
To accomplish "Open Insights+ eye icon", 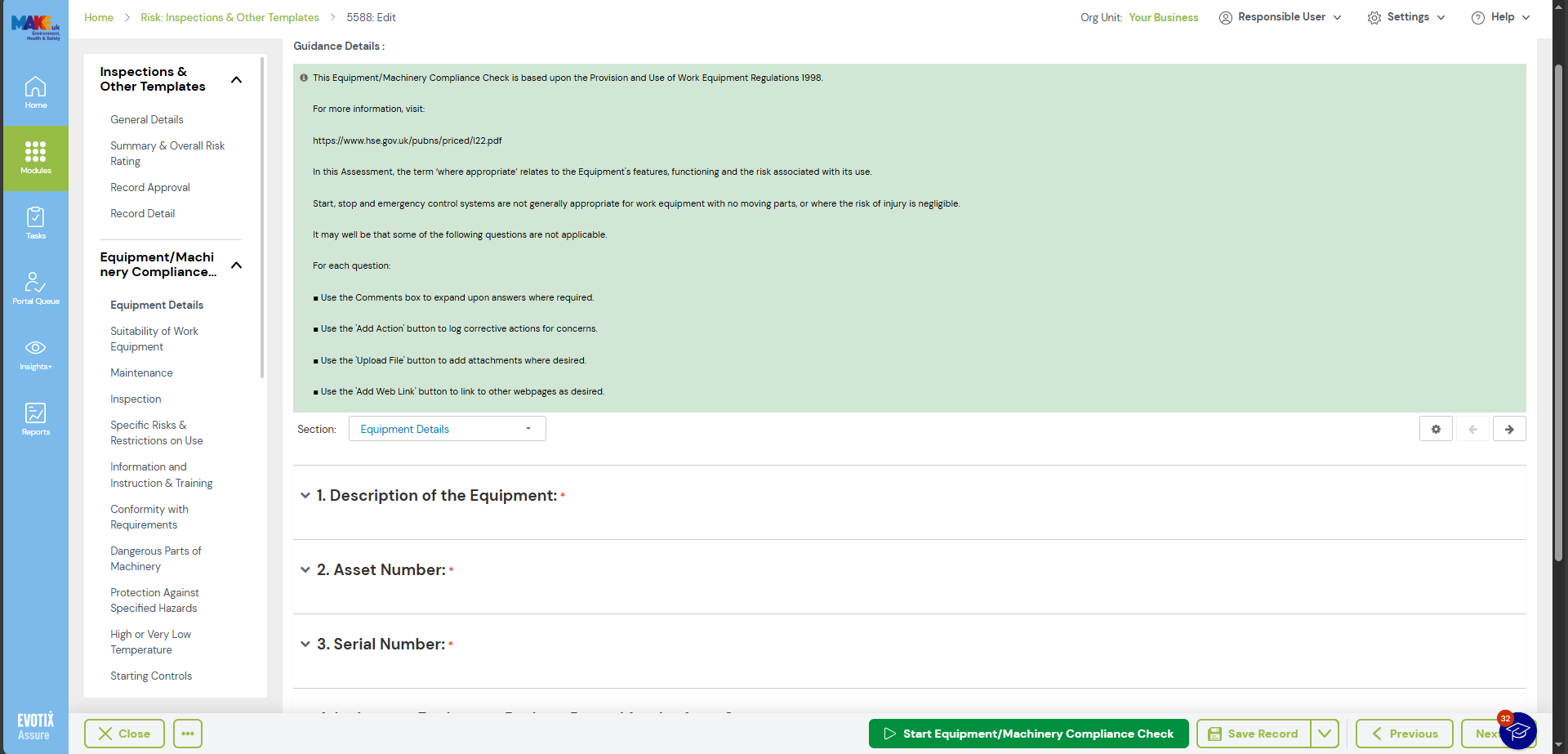I will tap(35, 354).
